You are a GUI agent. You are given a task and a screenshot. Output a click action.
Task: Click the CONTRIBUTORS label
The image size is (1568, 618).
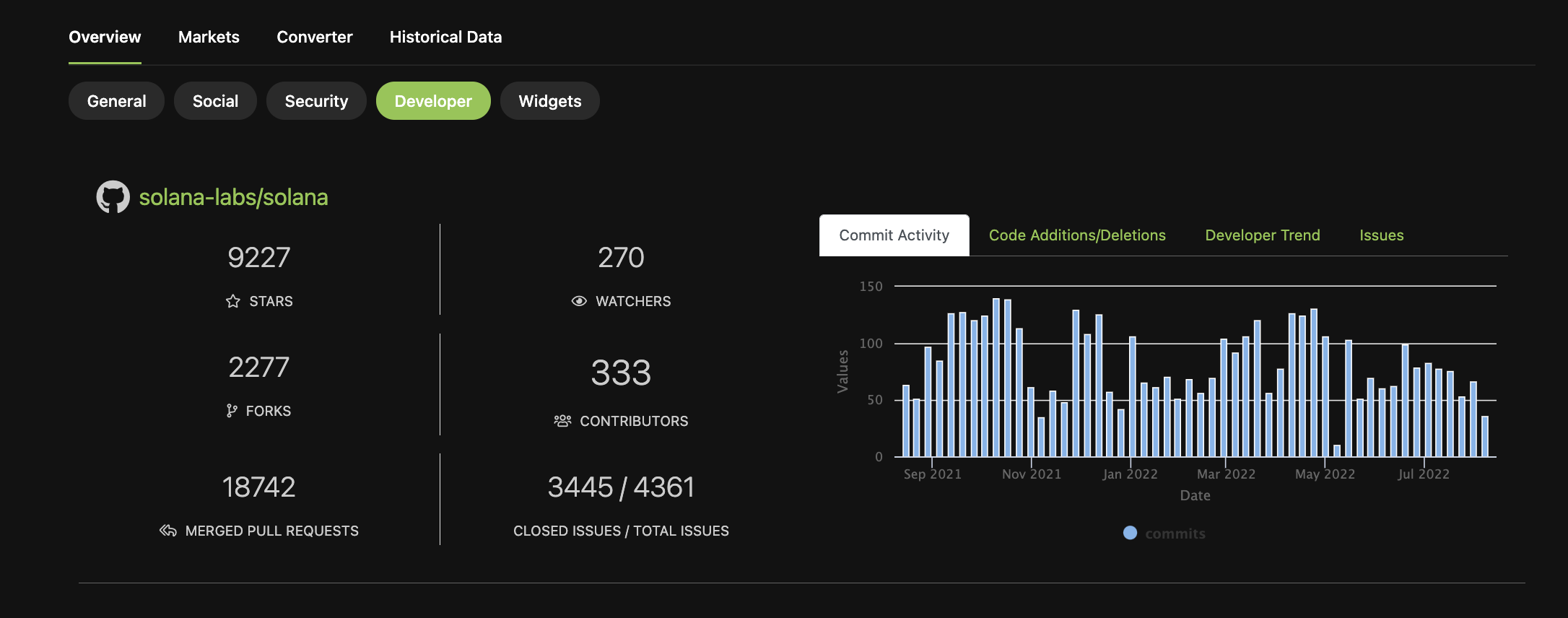[x=634, y=421]
